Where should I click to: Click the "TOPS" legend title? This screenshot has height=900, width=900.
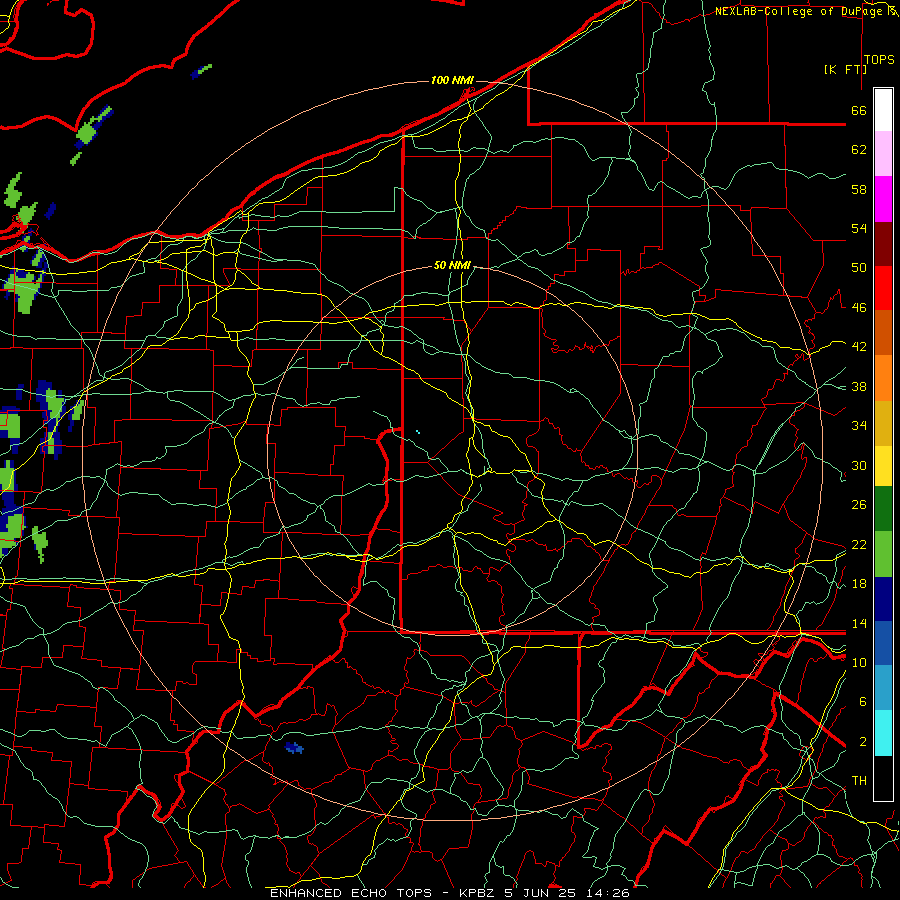(879, 60)
